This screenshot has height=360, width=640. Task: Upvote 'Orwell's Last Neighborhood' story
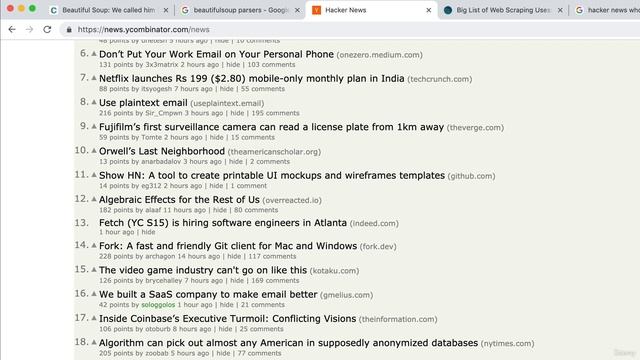coord(94,150)
